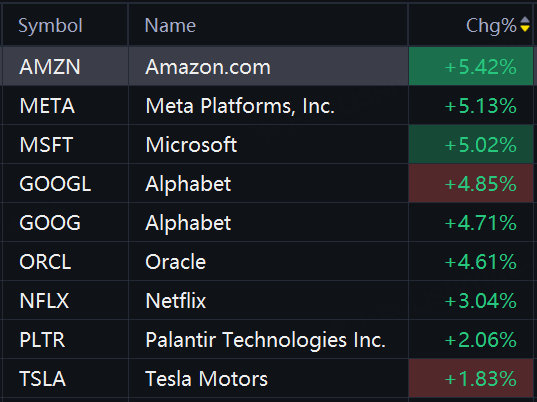This screenshot has width=537, height=402.
Task: Sort by the Name column header
Action: click(170, 25)
